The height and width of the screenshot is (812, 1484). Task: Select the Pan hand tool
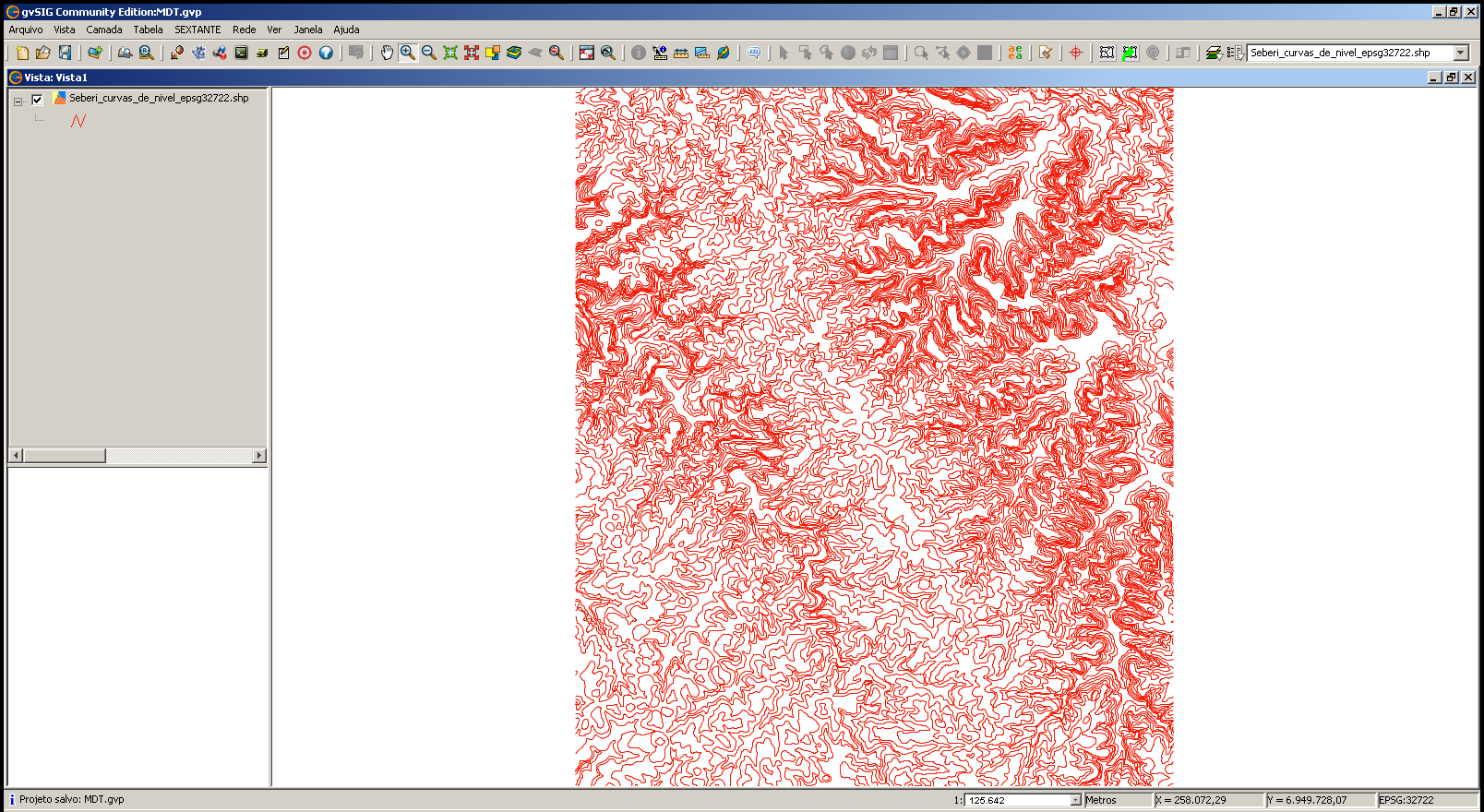(387, 53)
